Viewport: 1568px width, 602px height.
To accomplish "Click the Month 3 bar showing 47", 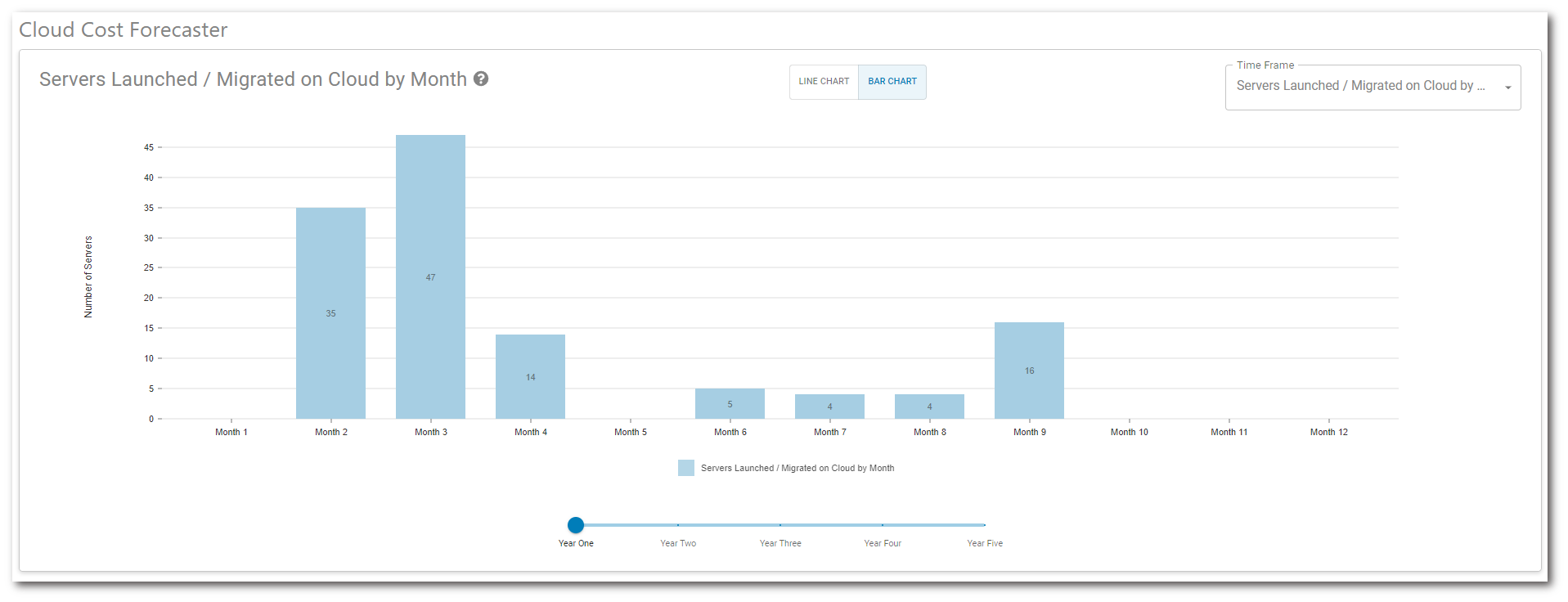I will 430,276.
